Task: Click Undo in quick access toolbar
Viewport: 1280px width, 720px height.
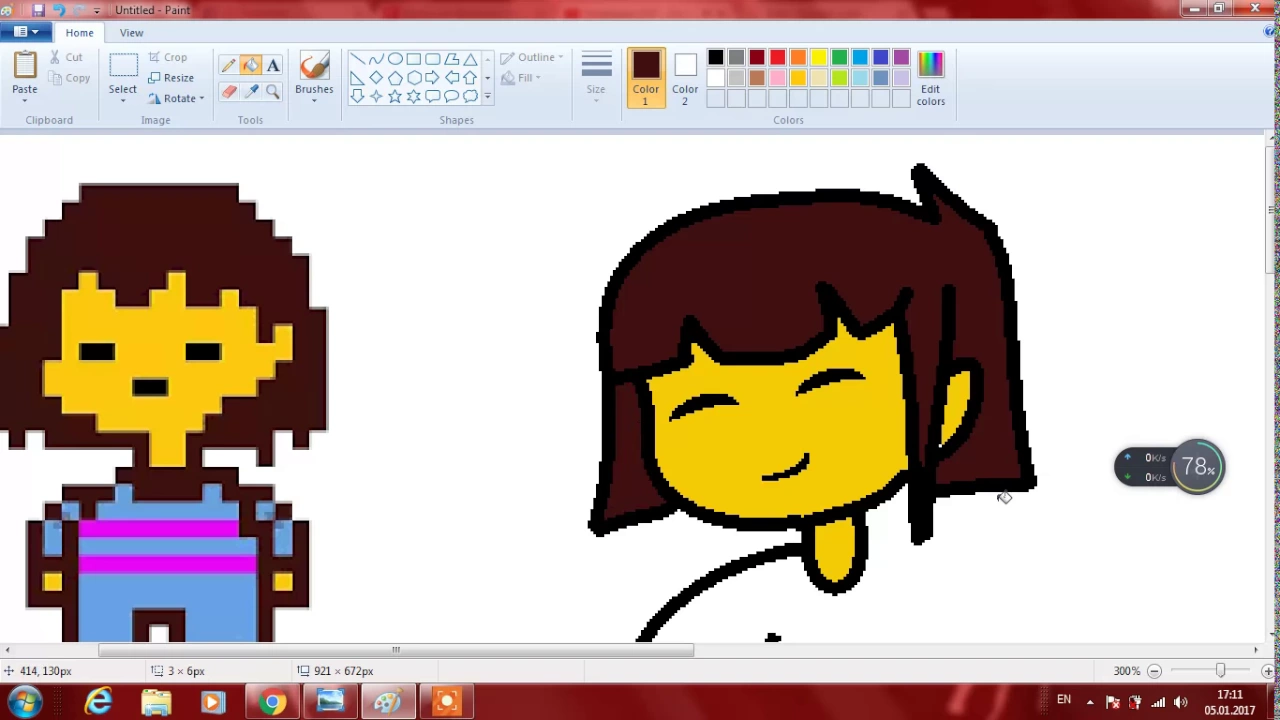Action: coord(59,10)
